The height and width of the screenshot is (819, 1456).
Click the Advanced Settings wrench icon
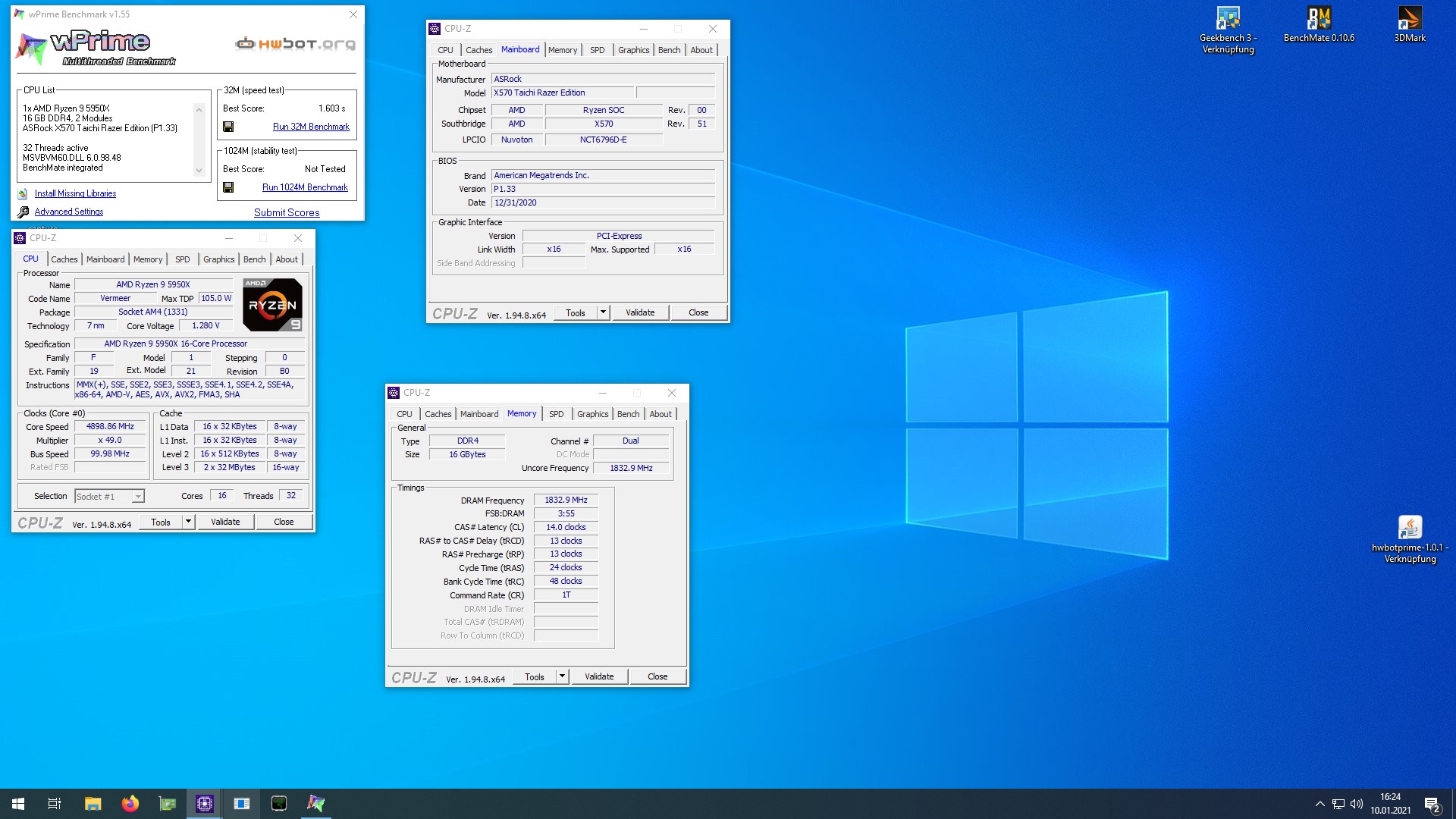click(x=23, y=212)
